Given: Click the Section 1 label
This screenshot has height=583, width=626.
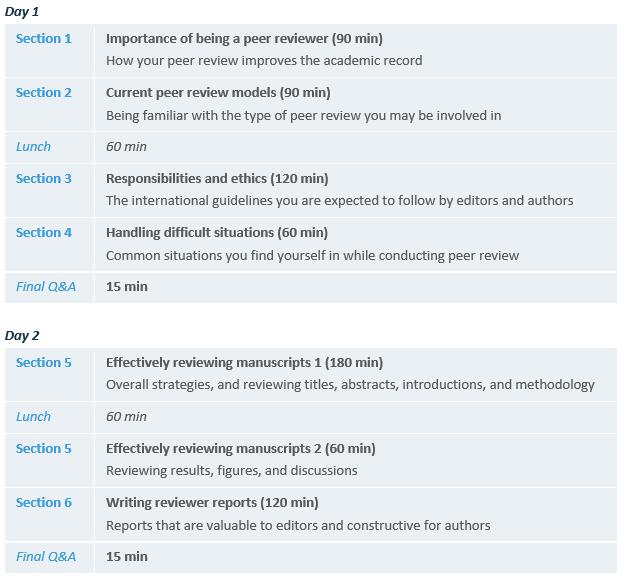Looking at the screenshot, I should pyautogui.click(x=44, y=39).
